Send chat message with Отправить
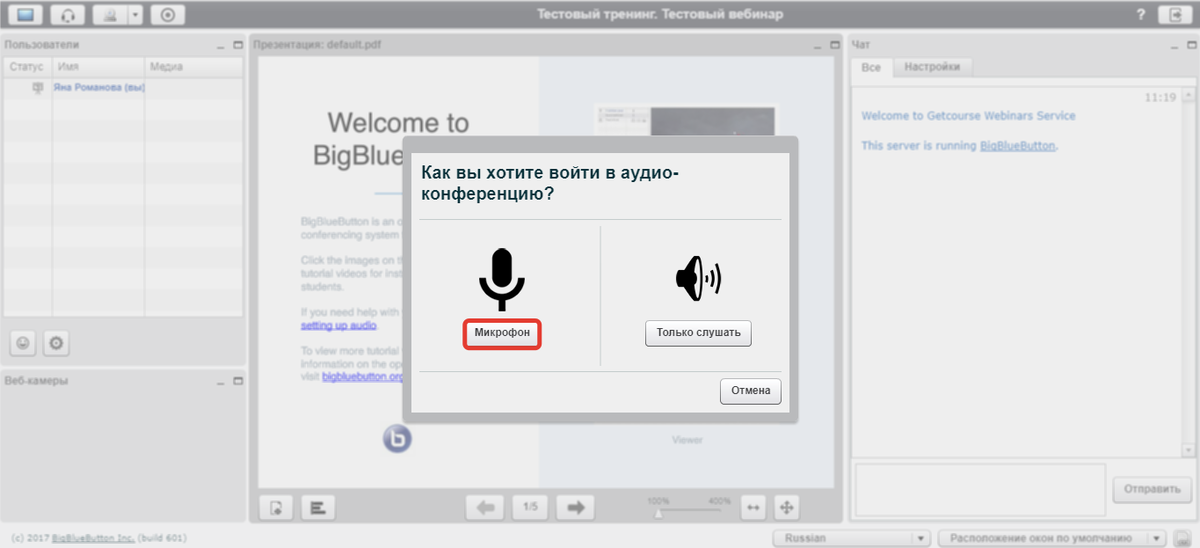This screenshot has height=548, width=1200. (x=1151, y=490)
